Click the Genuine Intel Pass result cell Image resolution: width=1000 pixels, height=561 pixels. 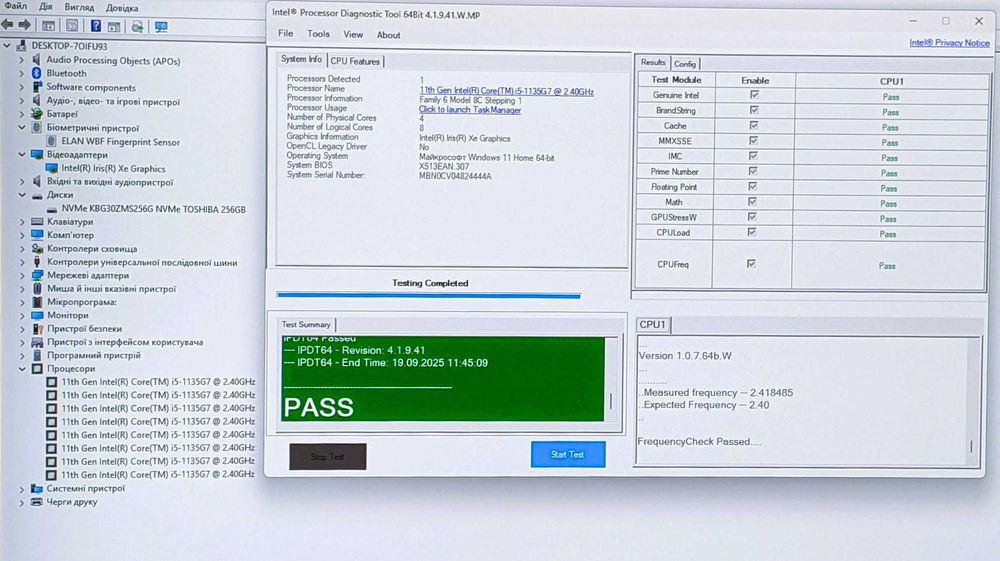[x=891, y=97]
